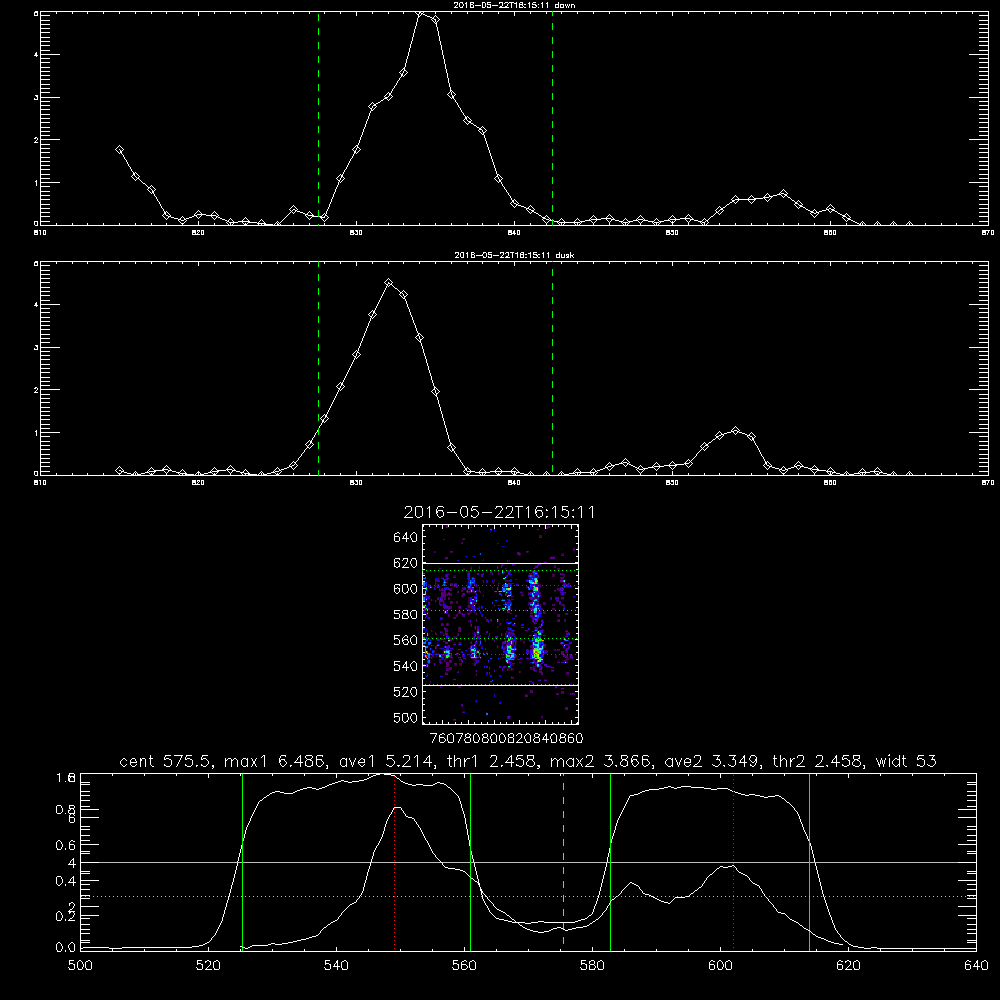The width and height of the screenshot is (1000, 1000).
Task: Select the solid green line near 561 in bottom plot
Action: click(x=471, y=861)
